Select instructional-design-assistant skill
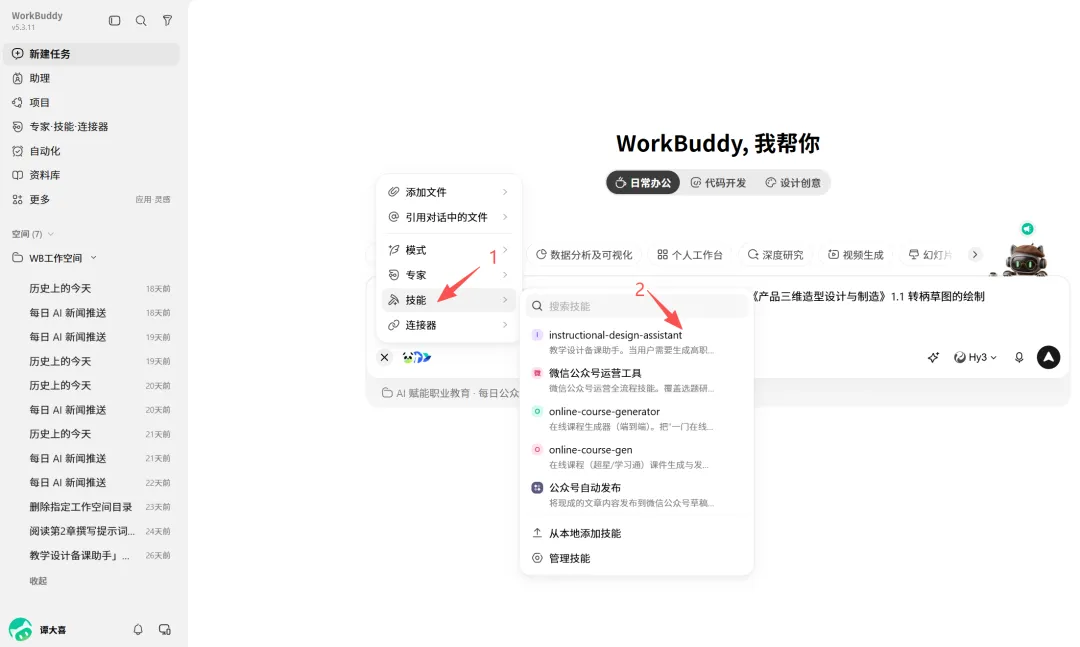This screenshot has height=647, width=1080. pyautogui.click(x=637, y=342)
